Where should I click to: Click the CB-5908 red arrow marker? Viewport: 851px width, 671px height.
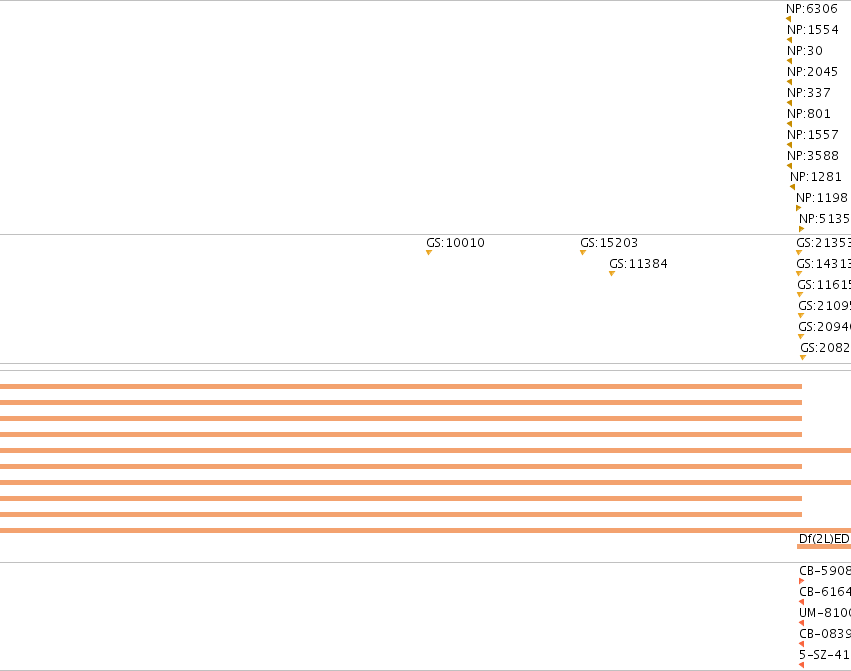pos(802,581)
